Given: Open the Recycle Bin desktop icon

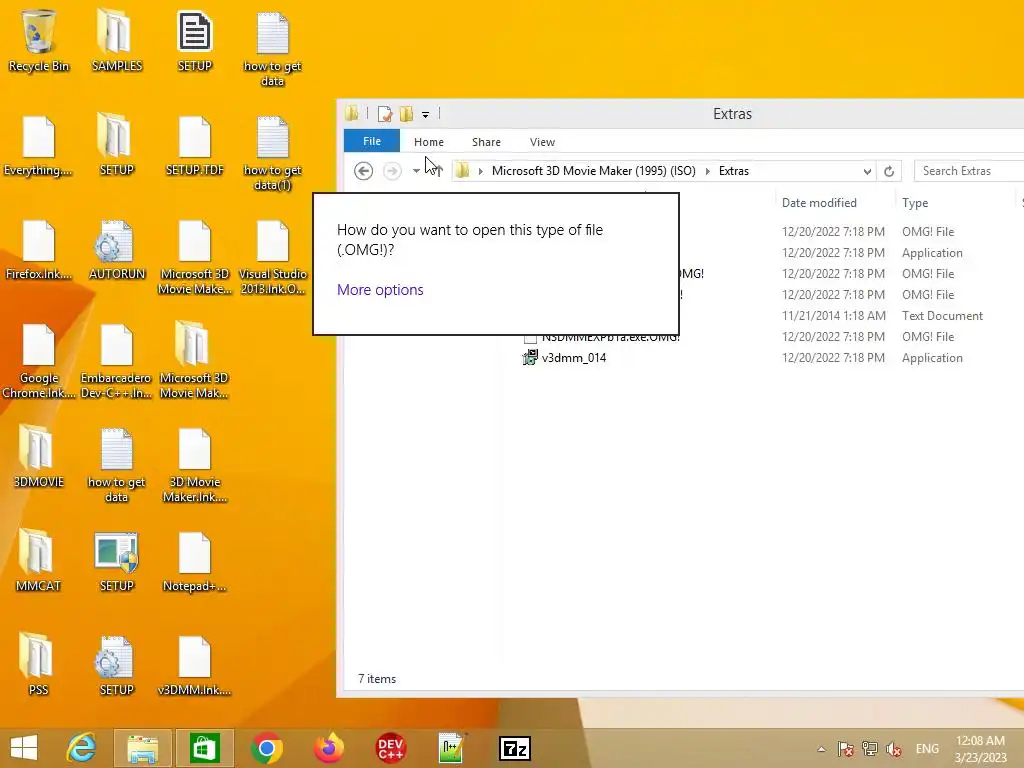Looking at the screenshot, I should tap(39, 40).
